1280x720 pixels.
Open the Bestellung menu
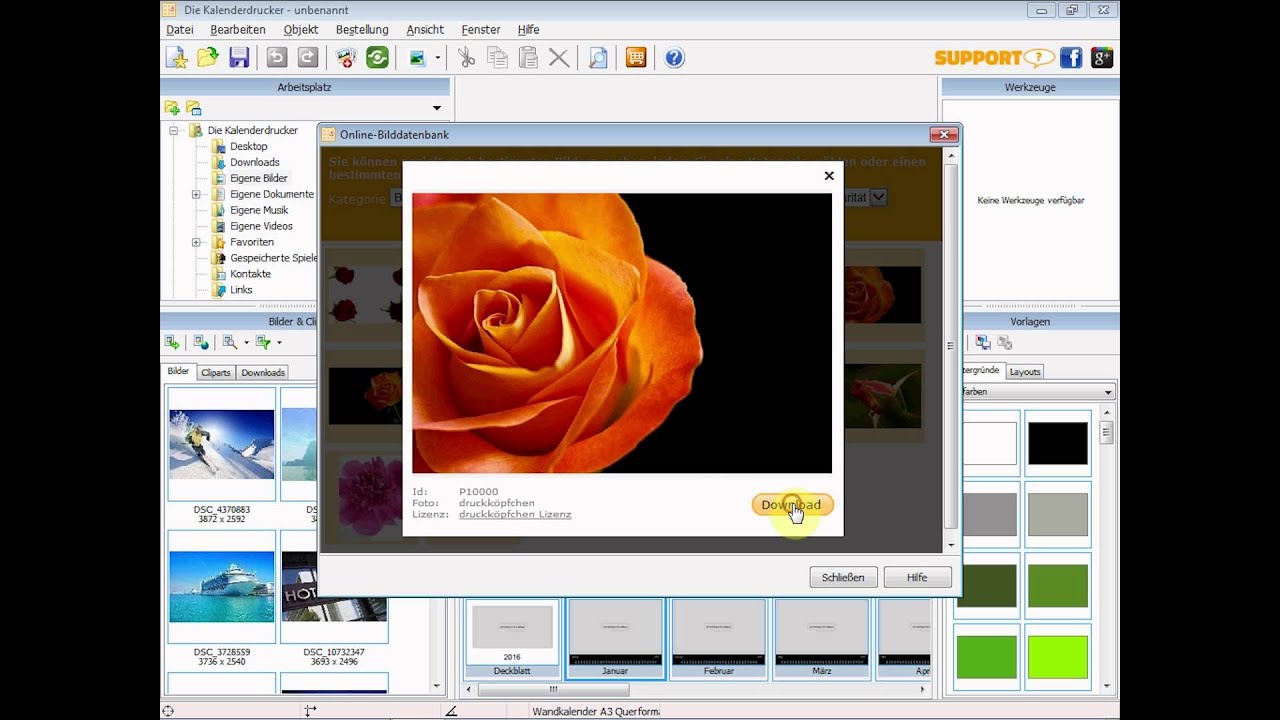[x=362, y=30]
